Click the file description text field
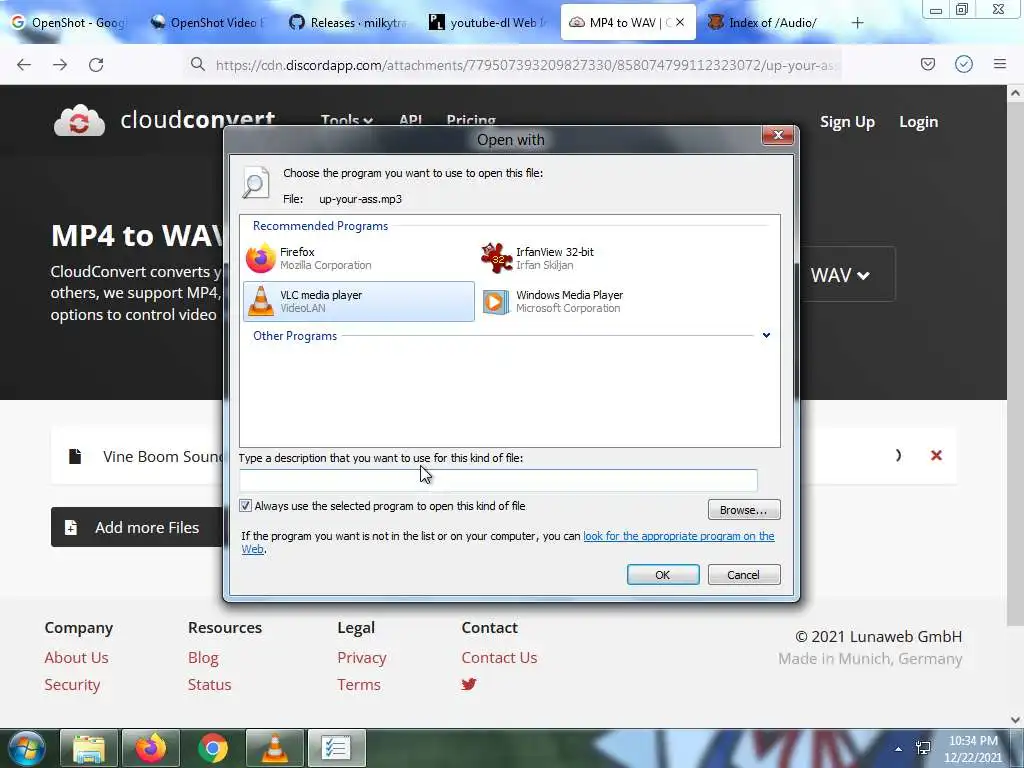The image size is (1024, 768). tap(498, 480)
